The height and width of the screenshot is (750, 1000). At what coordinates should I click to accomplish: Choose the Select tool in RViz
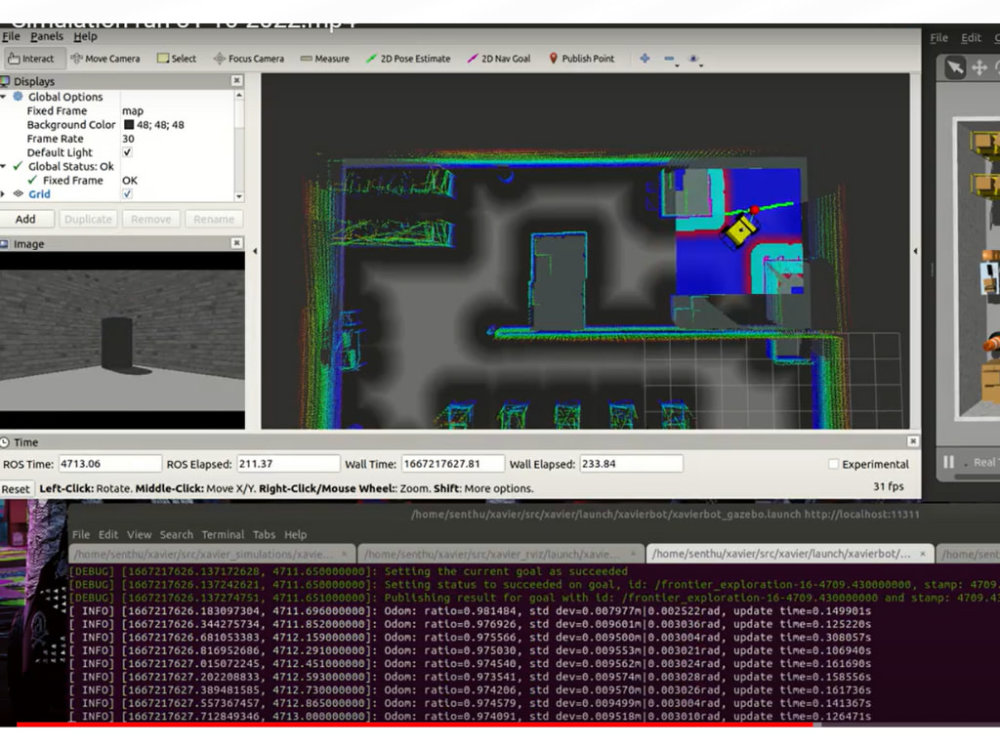tap(177, 59)
